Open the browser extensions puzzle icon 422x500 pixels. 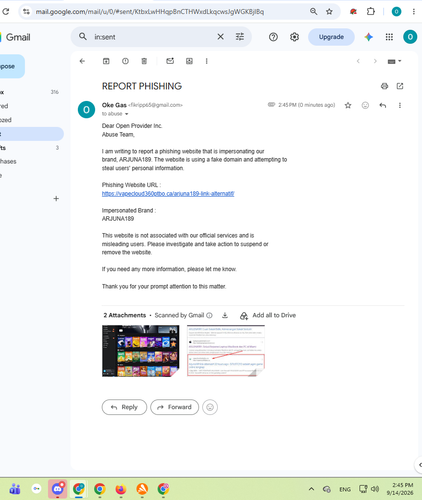(x=370, y=12)
